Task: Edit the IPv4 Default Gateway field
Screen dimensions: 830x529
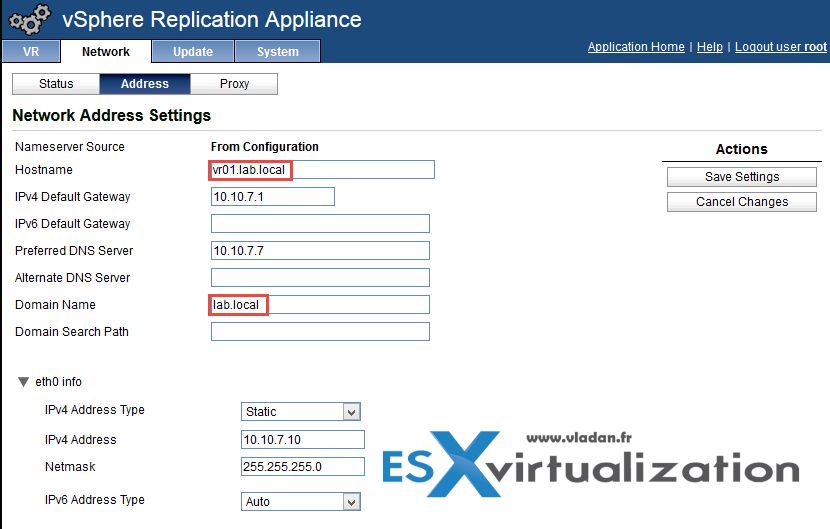Action: pos(273,196)
